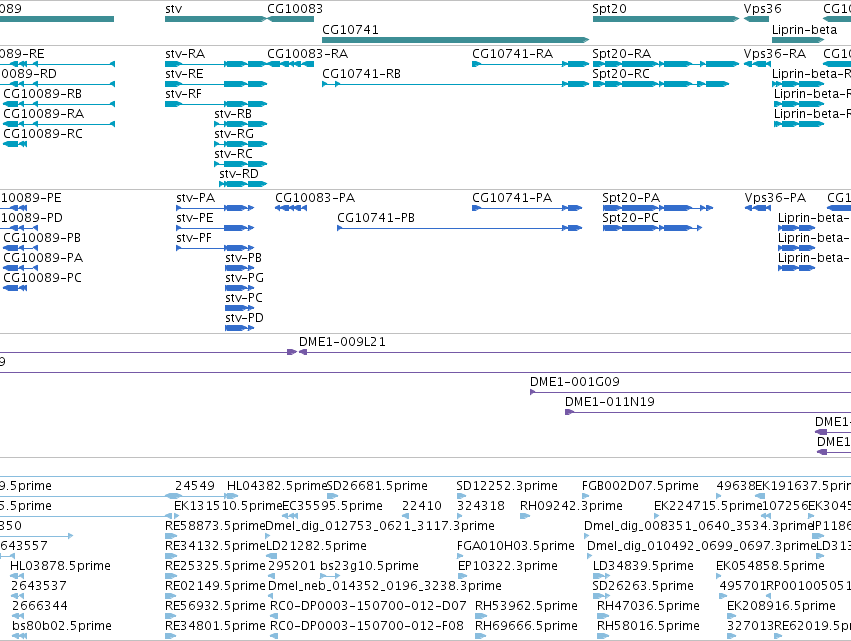The width and height of the screenshot is (851, 641).
Task: Click the EST RH69666.5prime
Action: 526,626
